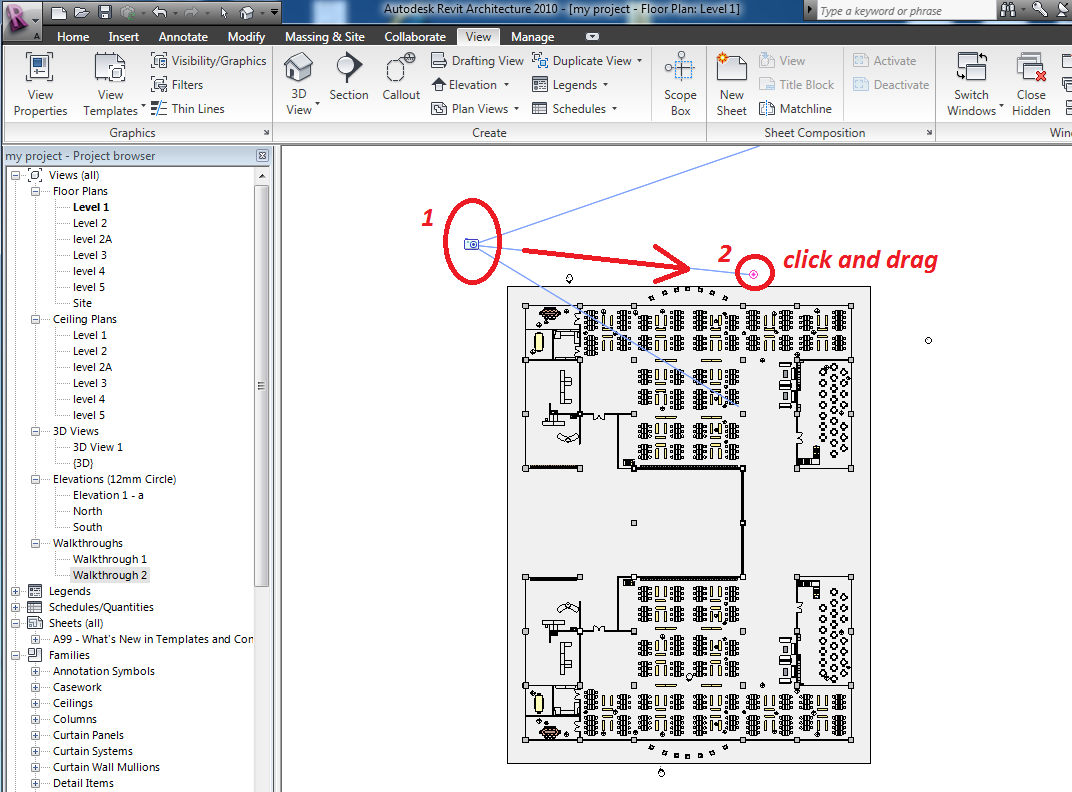This screenshot has height=792, width=1072.
Task: Open Plan Views dropdown
Action: pos(475,109)
